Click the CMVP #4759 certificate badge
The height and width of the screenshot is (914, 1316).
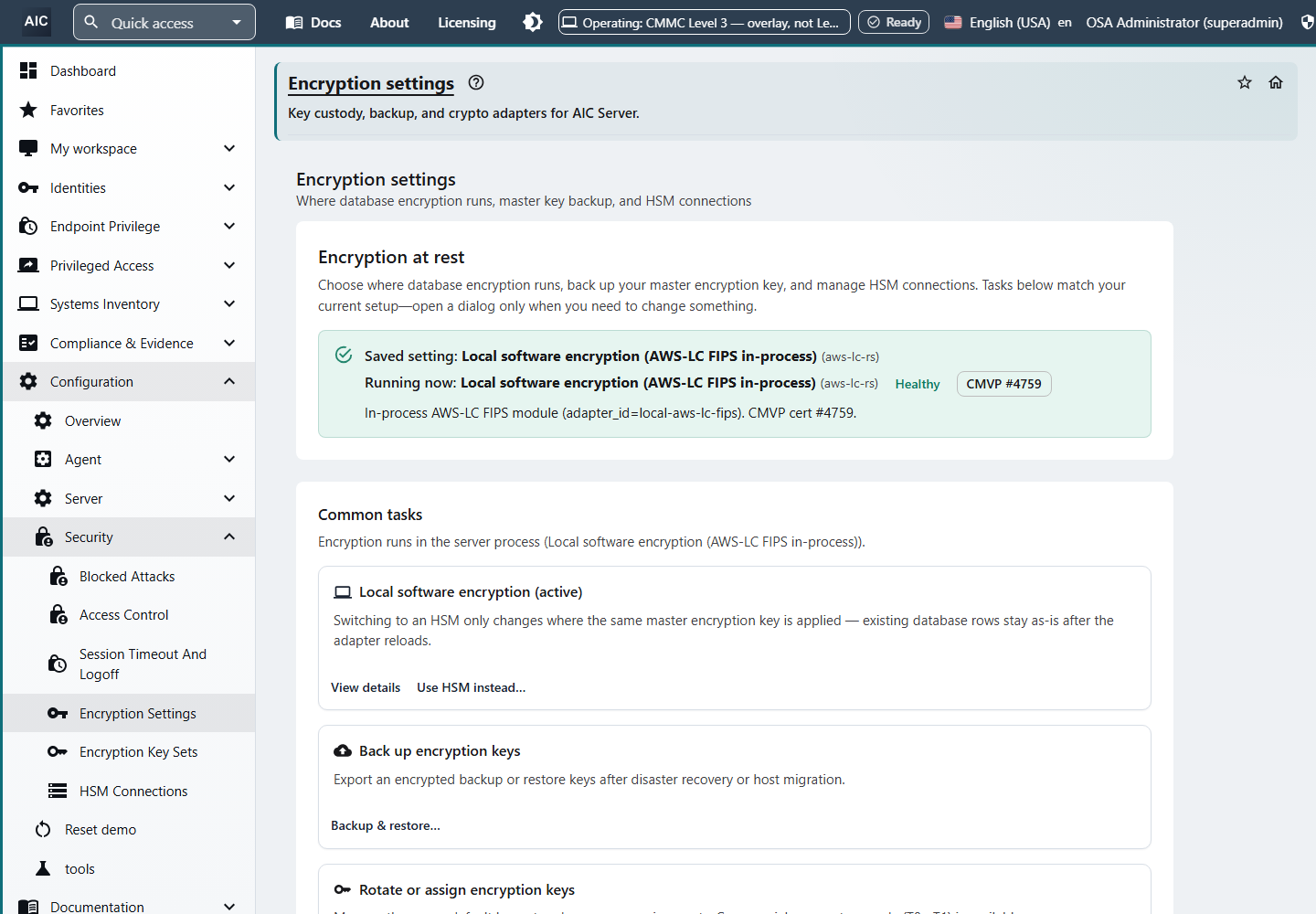click(x=1003, y=384)
